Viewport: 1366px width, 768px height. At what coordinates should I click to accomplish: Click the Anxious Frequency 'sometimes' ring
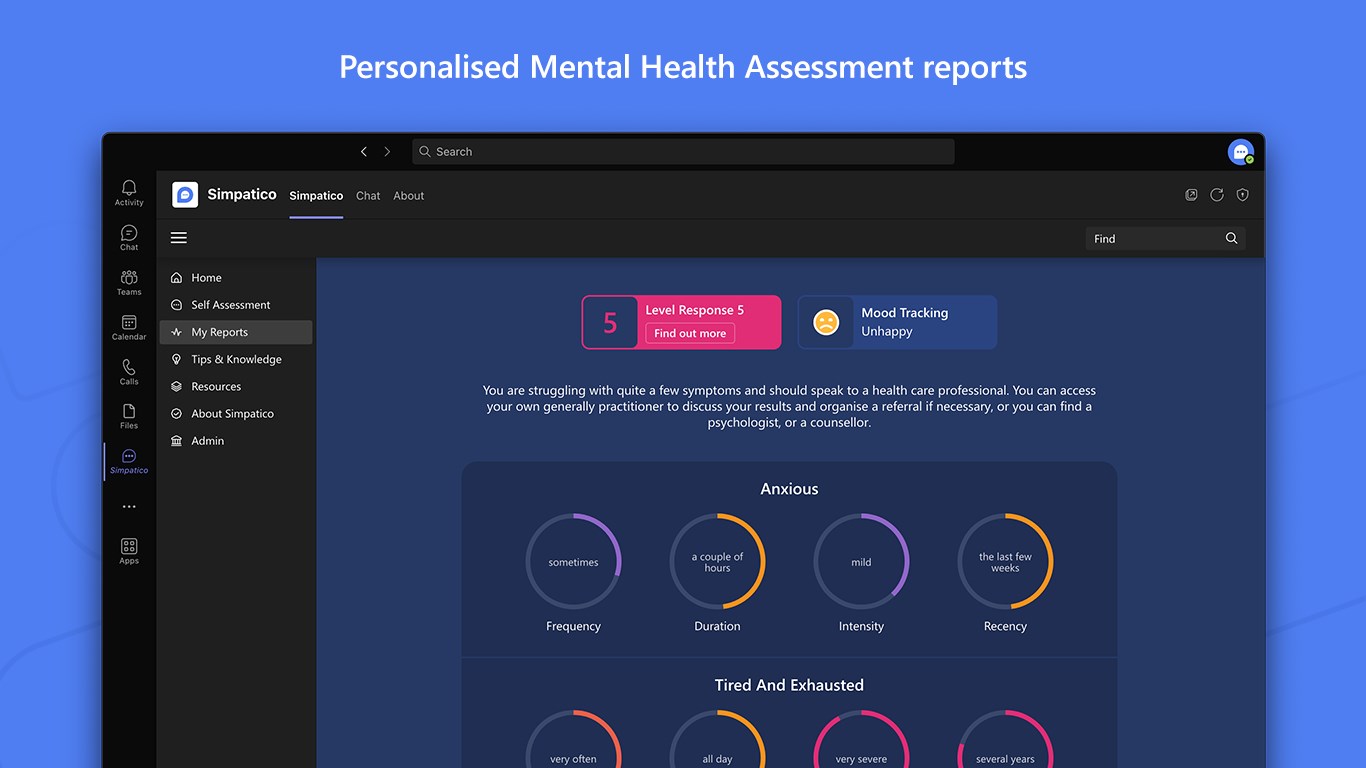pos(574,562)
